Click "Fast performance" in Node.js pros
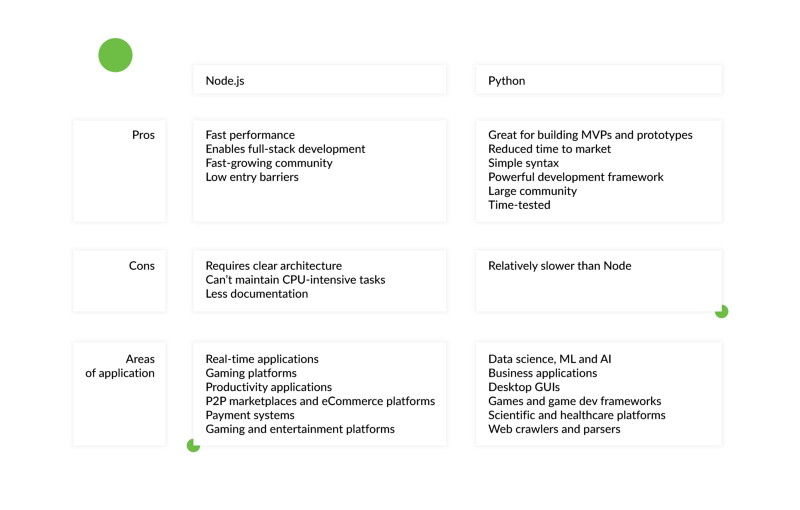 click(x=250, y=135)
